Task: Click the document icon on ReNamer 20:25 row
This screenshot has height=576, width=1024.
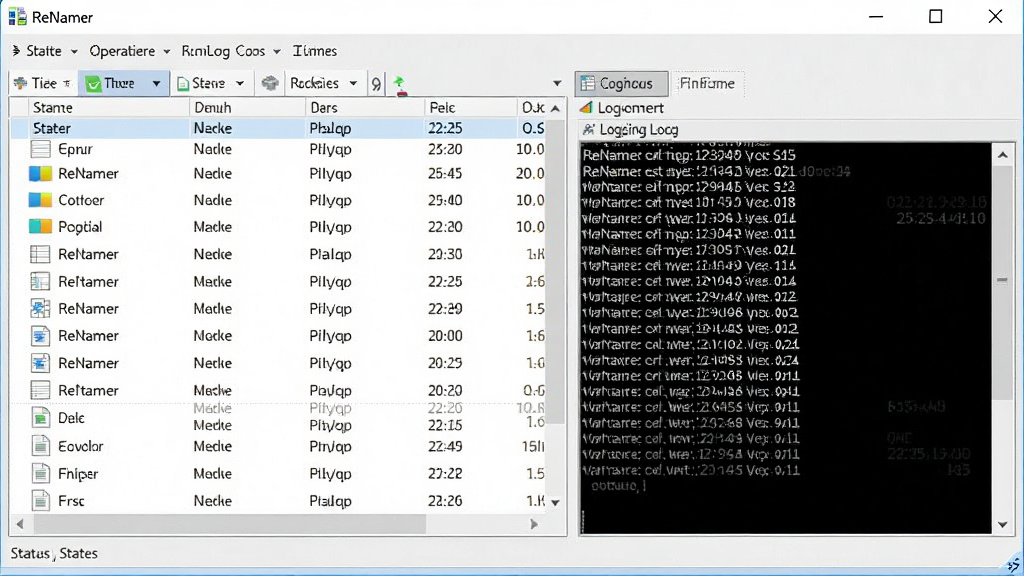Action: click(40, 363)
